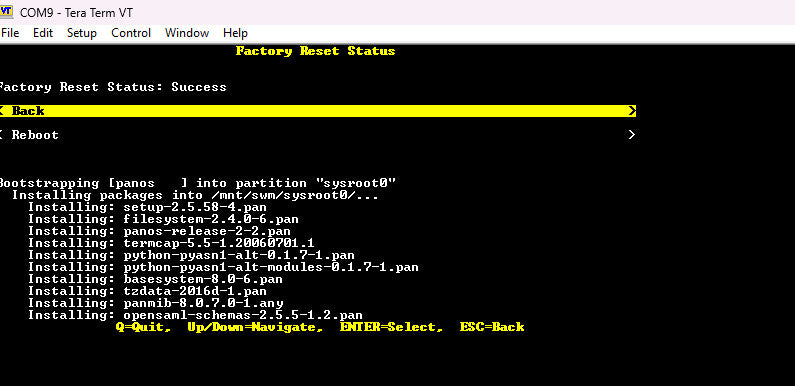The height and width of the screenshot is (386, 795).
Task: Click the termcap-5.5-1.20060701.1 install line
Action: click(x=171, y=243)
